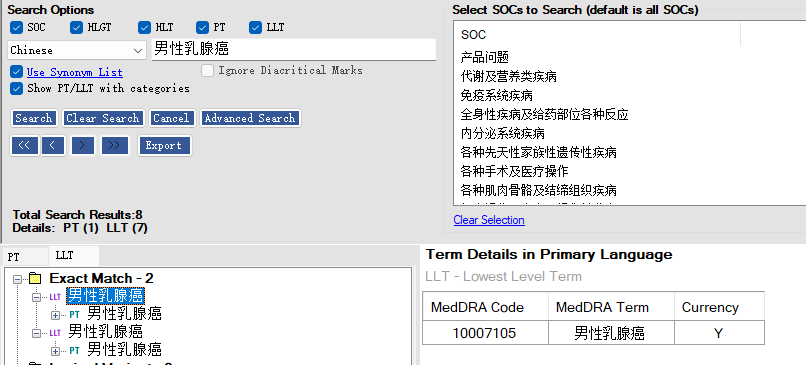Screen dimensions: 806x365
Task: Disable the LLT search option checkbox
Action: 255,28
